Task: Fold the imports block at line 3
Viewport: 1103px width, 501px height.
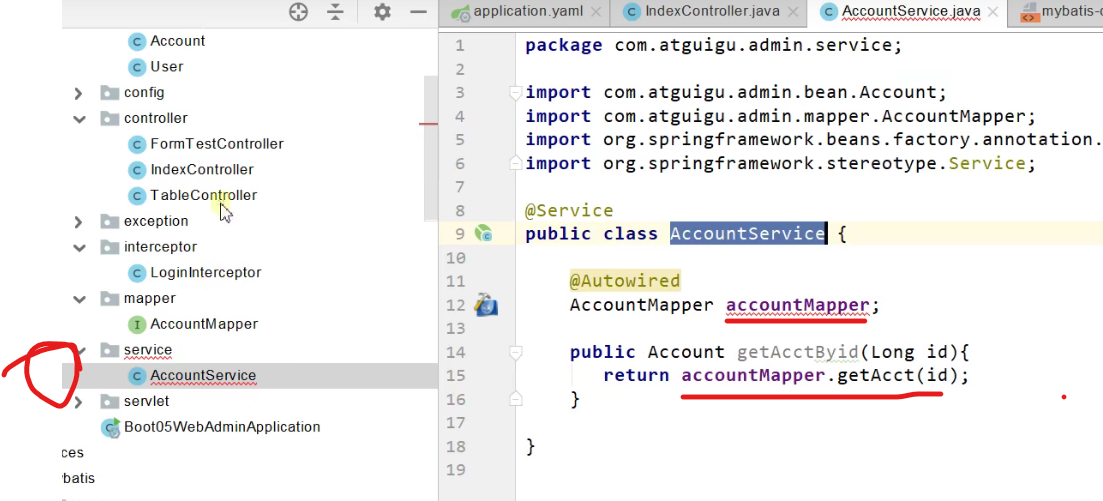Action: click(516, 93)
